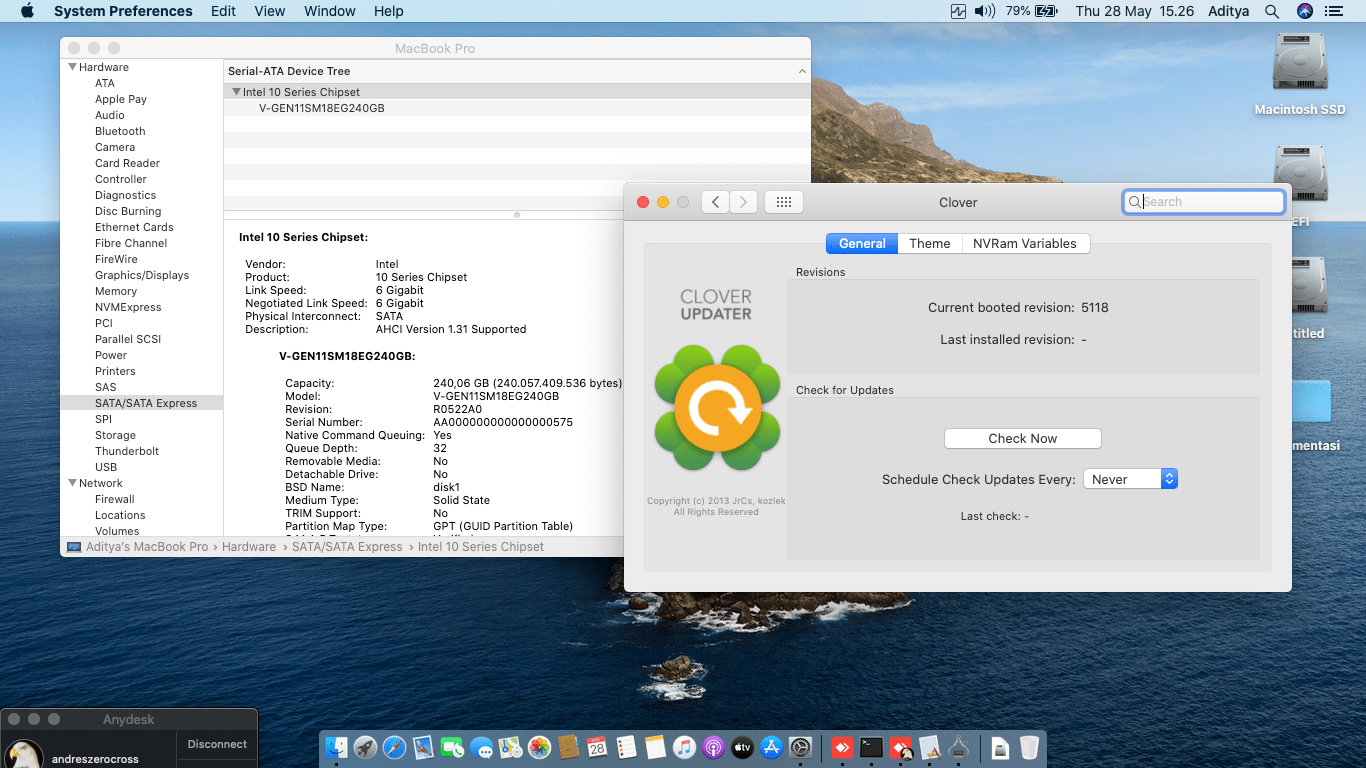
Task: Open Maps from the Dock
Action: (511, 747)
